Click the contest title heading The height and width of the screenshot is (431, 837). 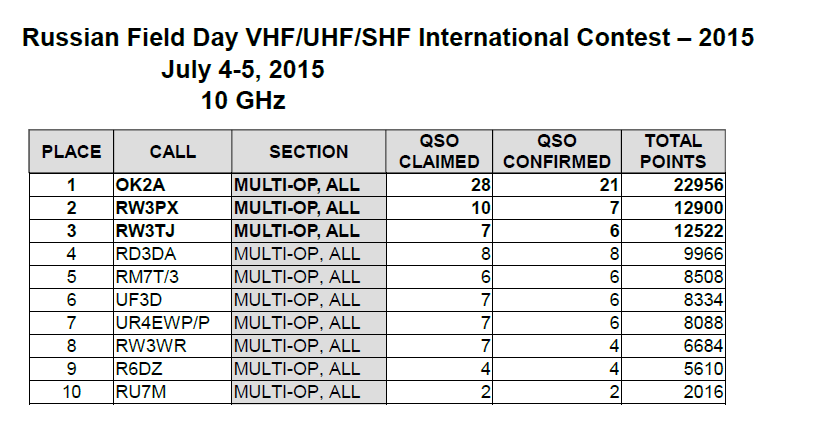click(x=388, y=38)
